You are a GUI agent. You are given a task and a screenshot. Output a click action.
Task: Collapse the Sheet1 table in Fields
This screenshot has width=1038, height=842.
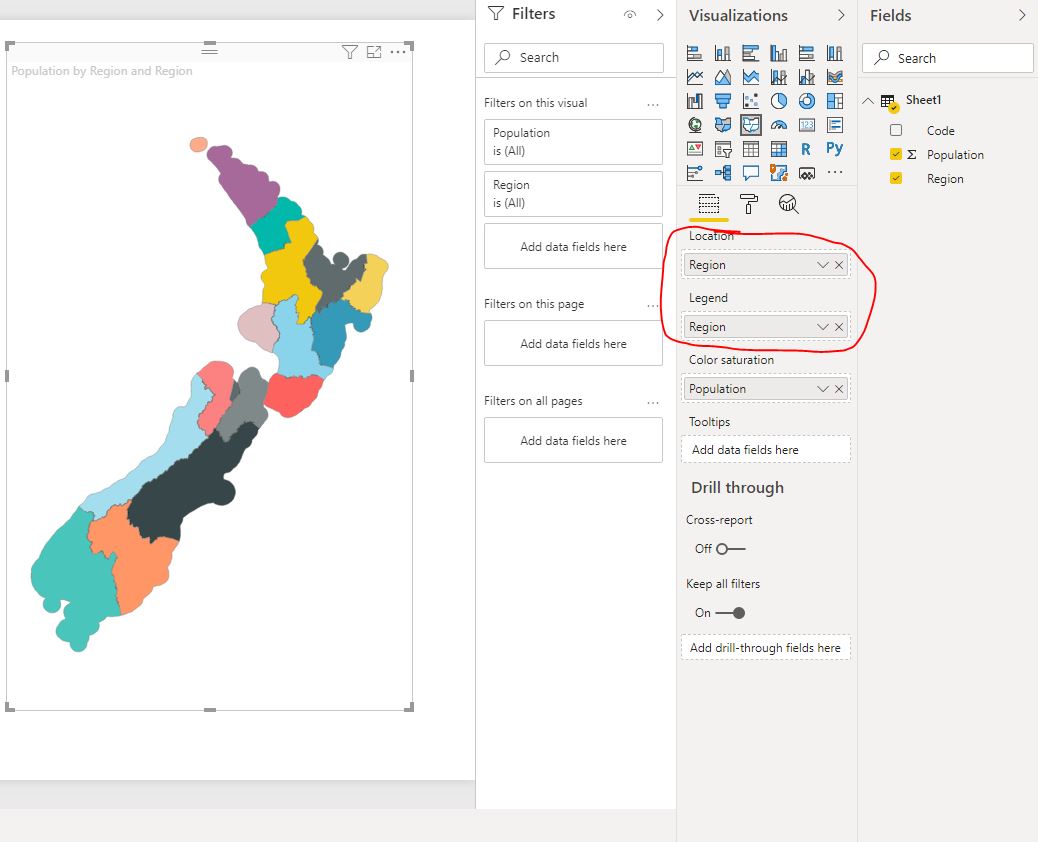point(868,101)
